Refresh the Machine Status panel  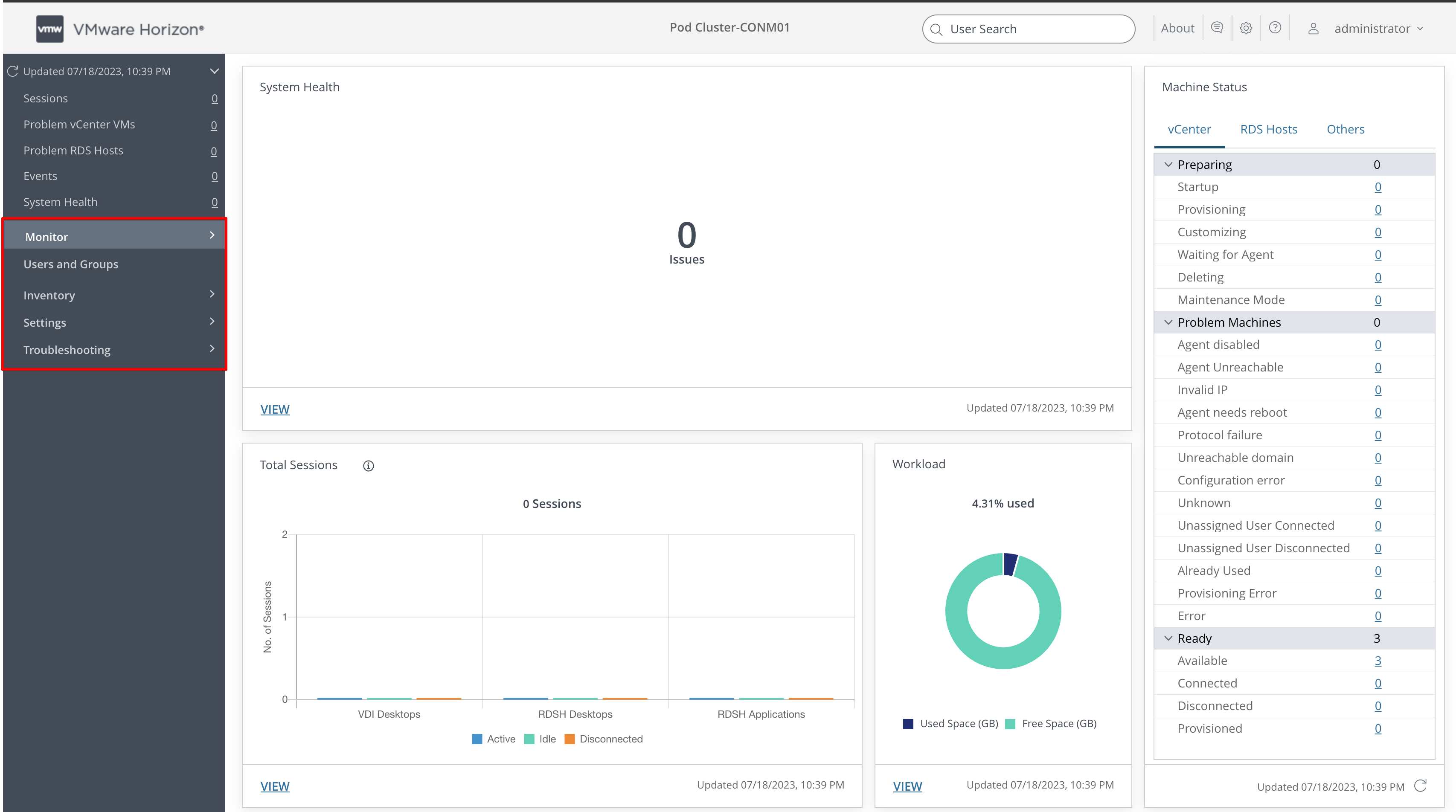(x=1421, y=786)
